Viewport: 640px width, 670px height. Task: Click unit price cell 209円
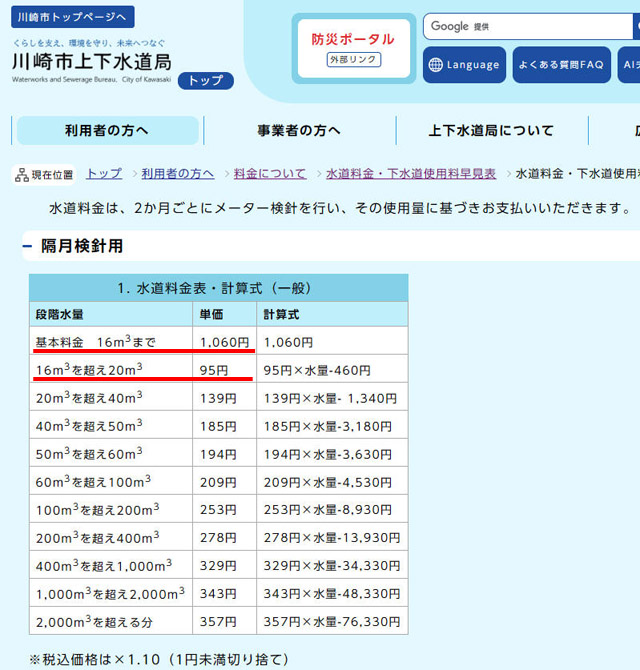tap(224, 481)
